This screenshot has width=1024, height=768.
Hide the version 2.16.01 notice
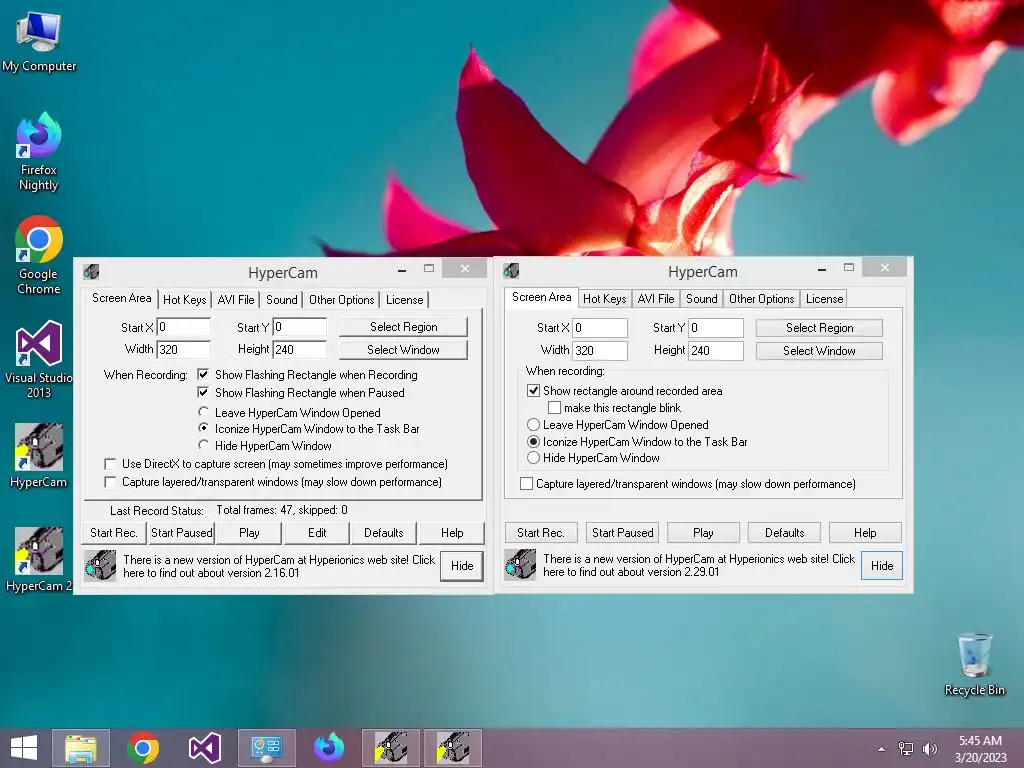462,566
